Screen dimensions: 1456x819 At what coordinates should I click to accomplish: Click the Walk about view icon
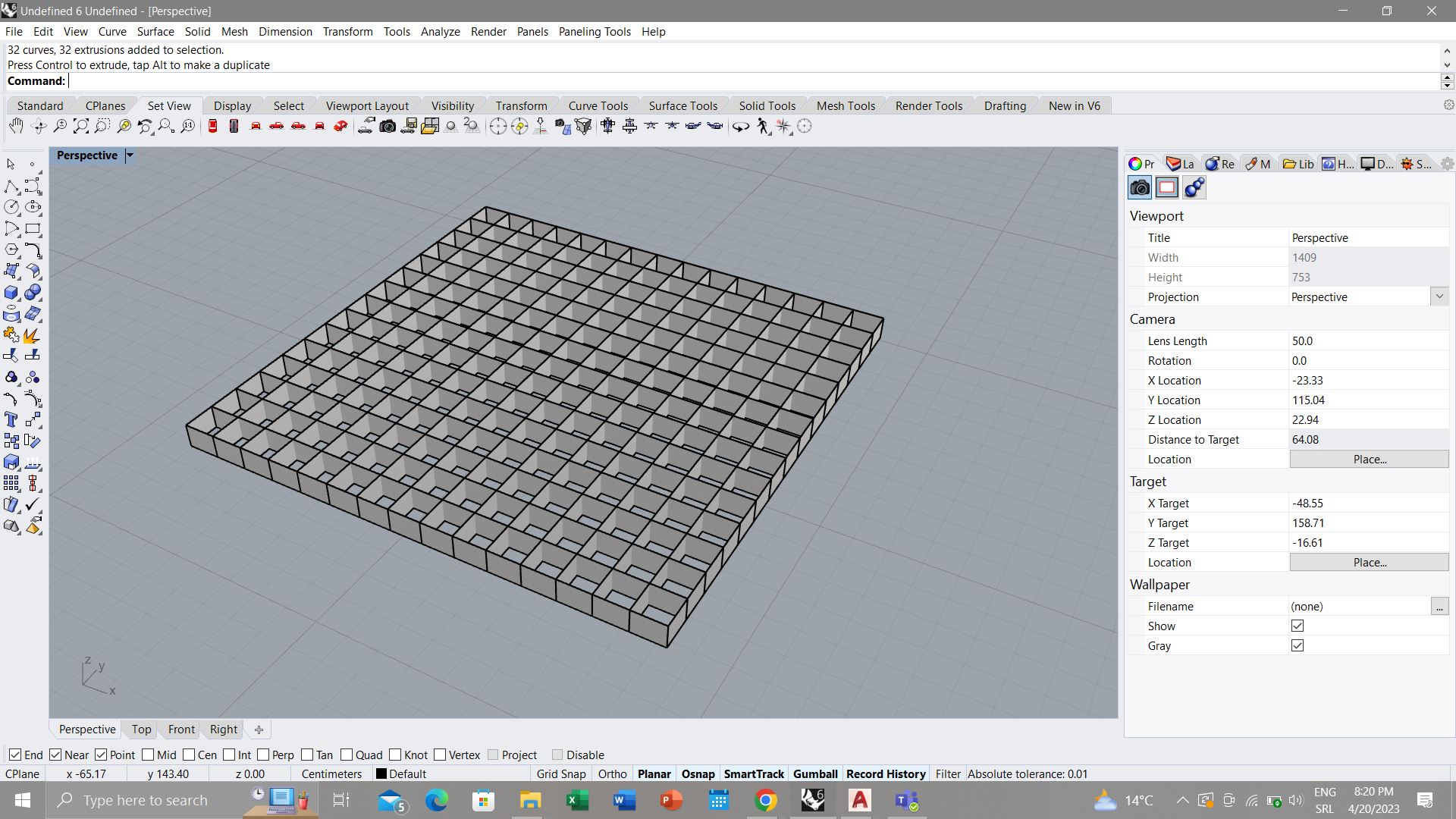pyautogui.click(x=763, y=127)
